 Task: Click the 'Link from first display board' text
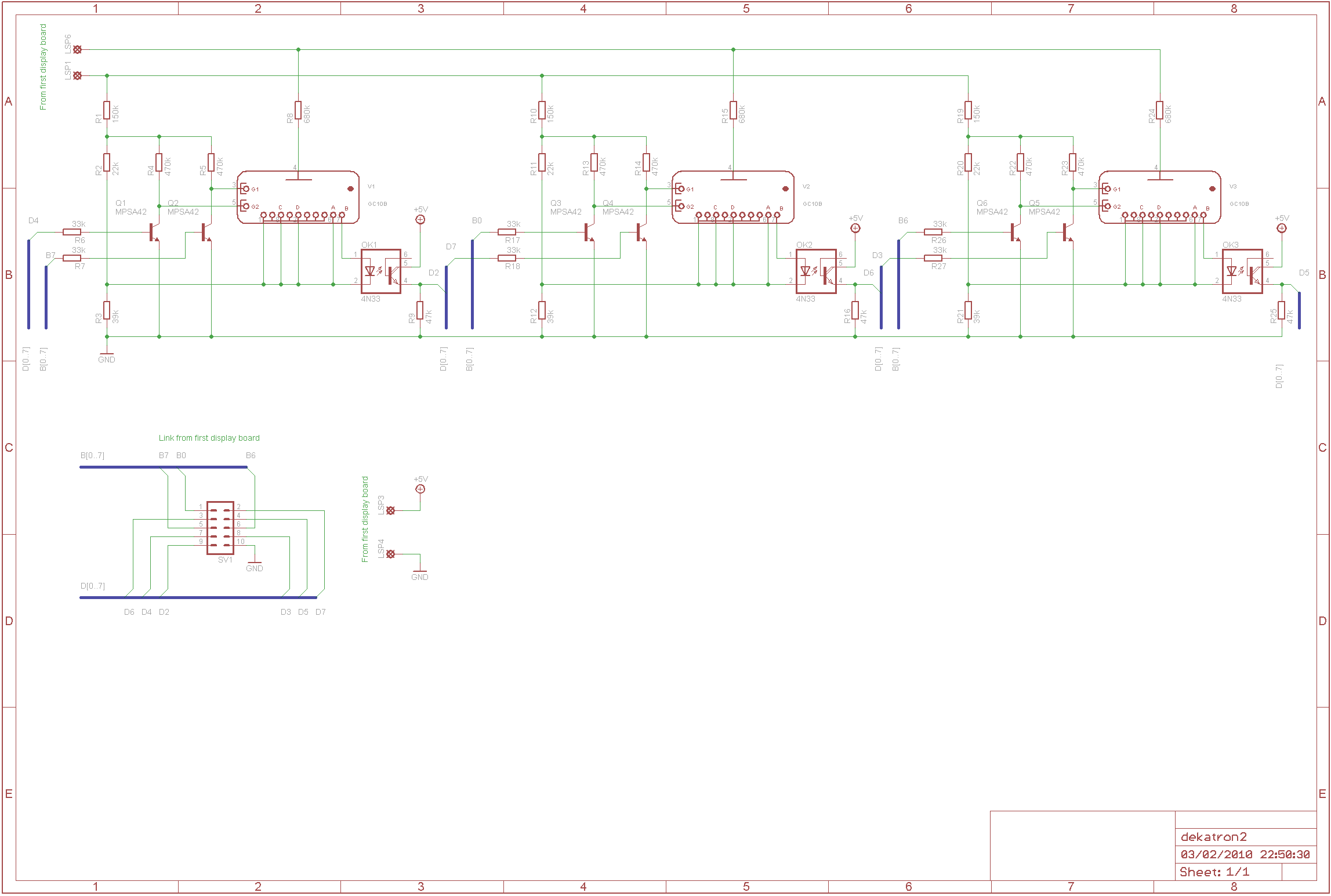point(209,438)
